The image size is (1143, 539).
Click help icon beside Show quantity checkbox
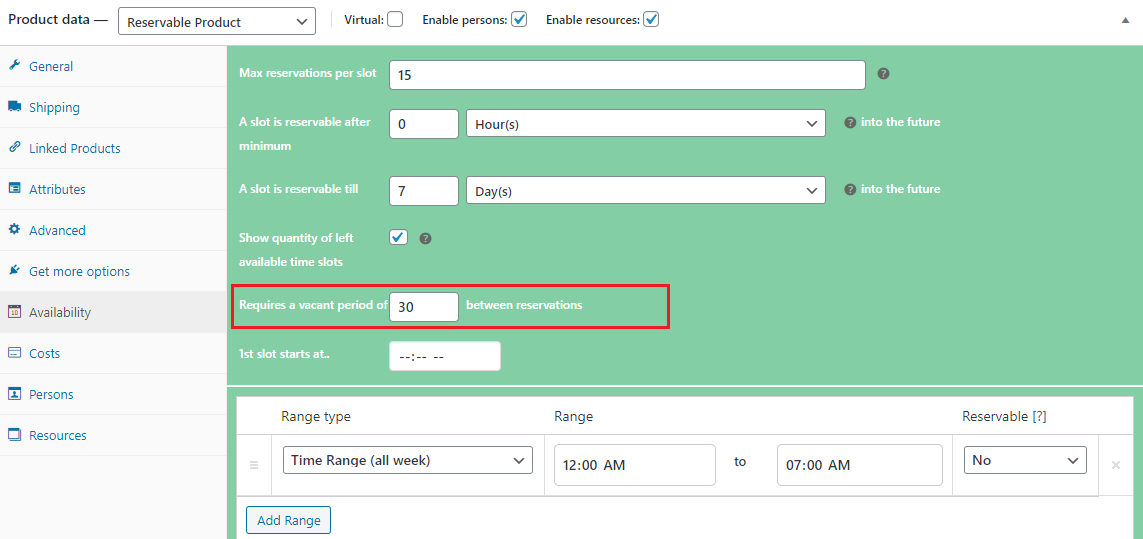(x=425, y=239)
